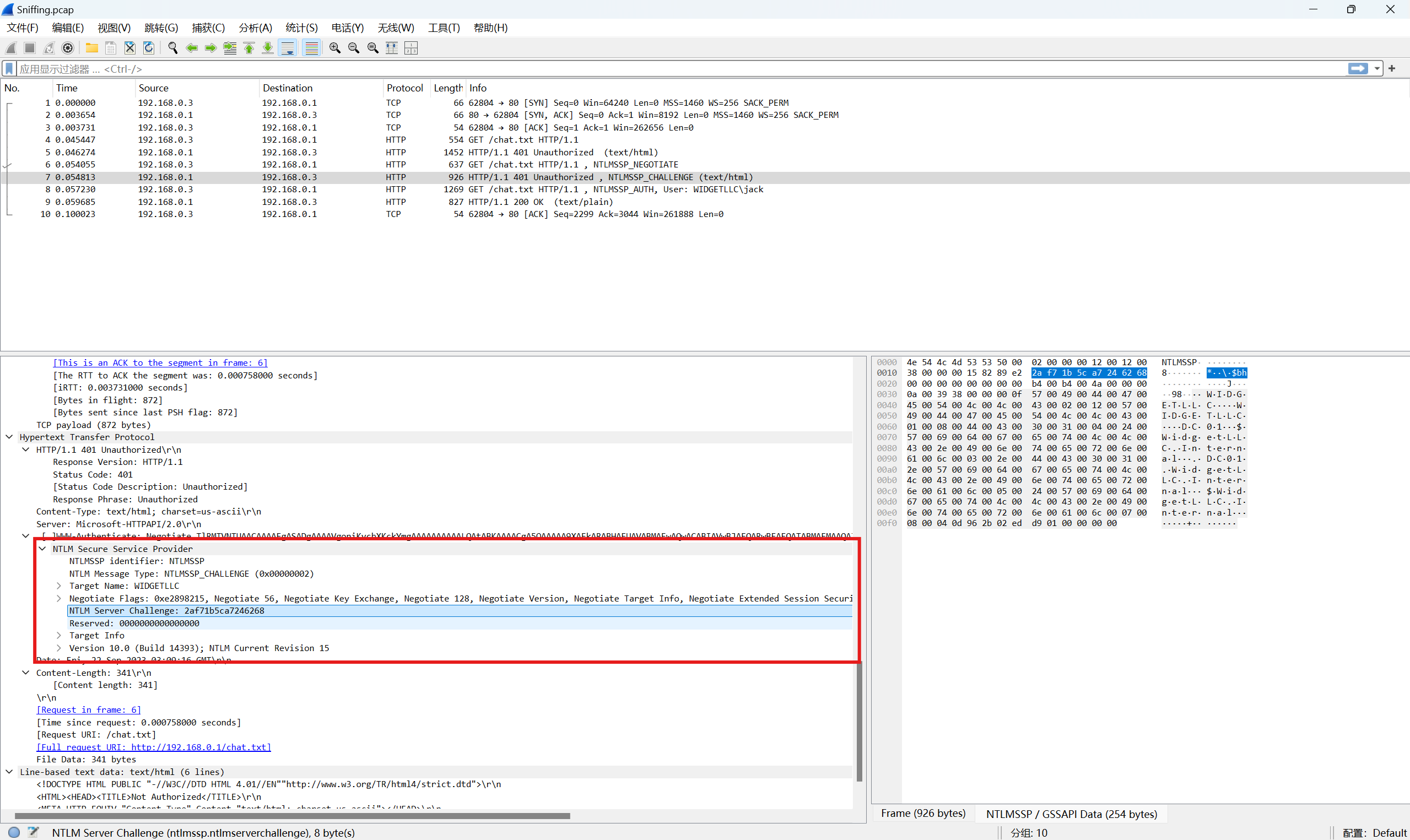Click the stop capture square icon
The height and width of the screenshot is (840, 1410).
click(30, 48)
